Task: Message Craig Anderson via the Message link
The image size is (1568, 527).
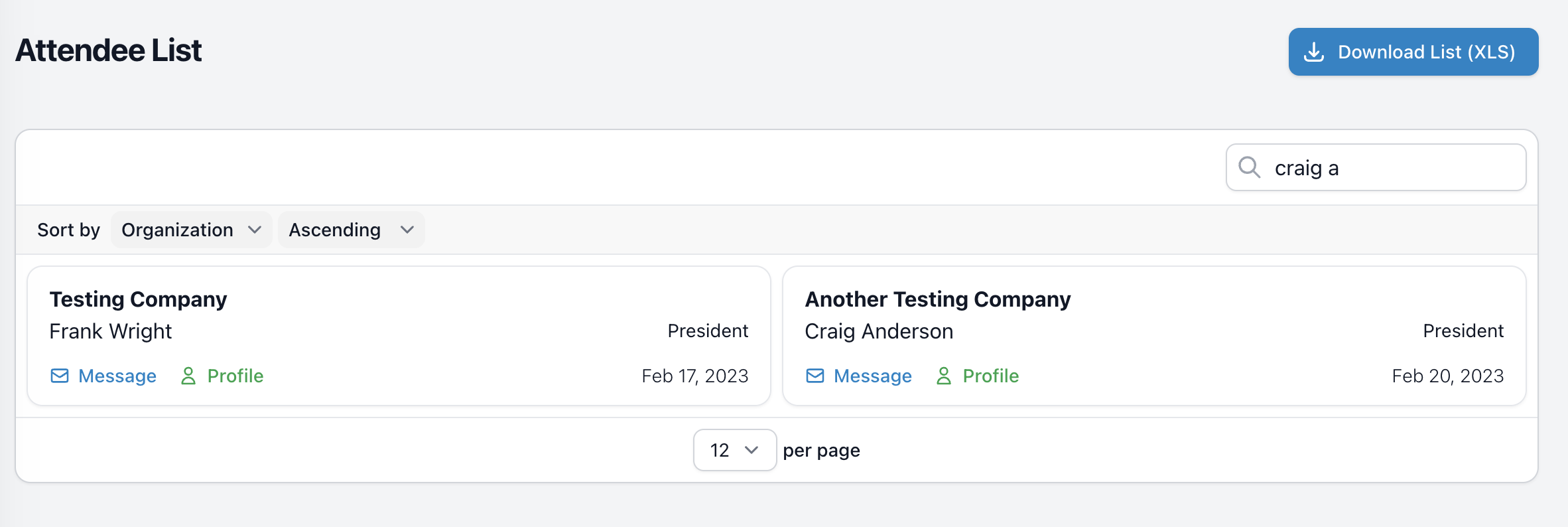Action: click(873, 376)
